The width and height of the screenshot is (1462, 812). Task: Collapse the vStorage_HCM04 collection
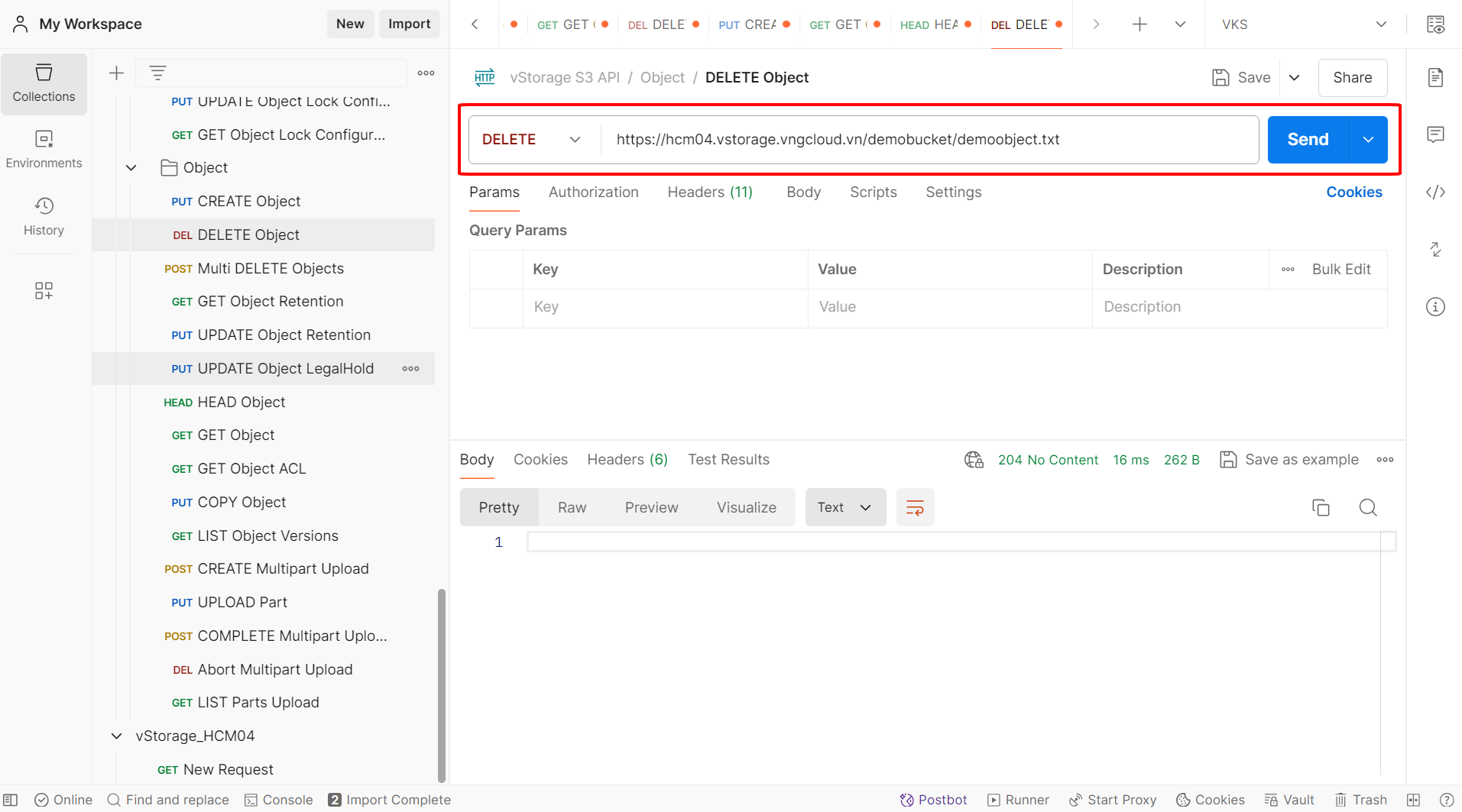(116, 736)
